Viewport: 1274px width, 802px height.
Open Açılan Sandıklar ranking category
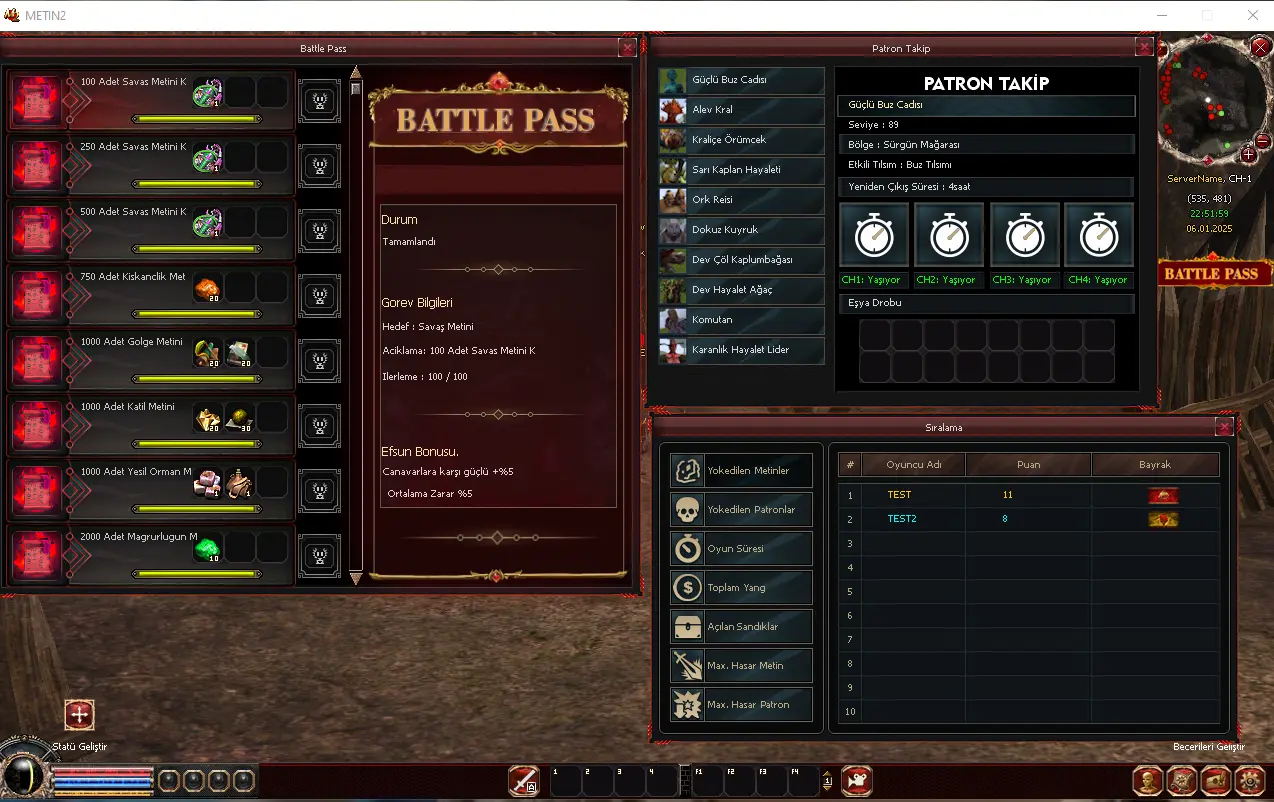coord(741,627)
